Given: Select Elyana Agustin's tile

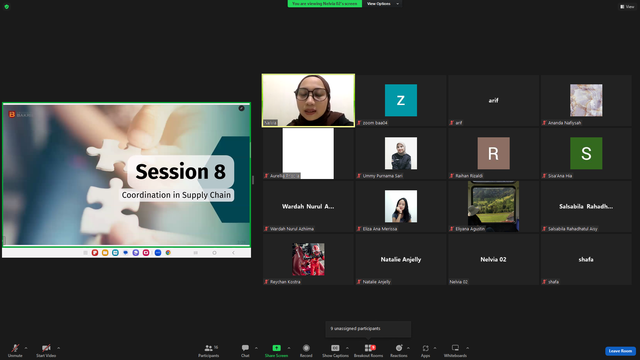Looking at the screenshot, I should 493,207.
